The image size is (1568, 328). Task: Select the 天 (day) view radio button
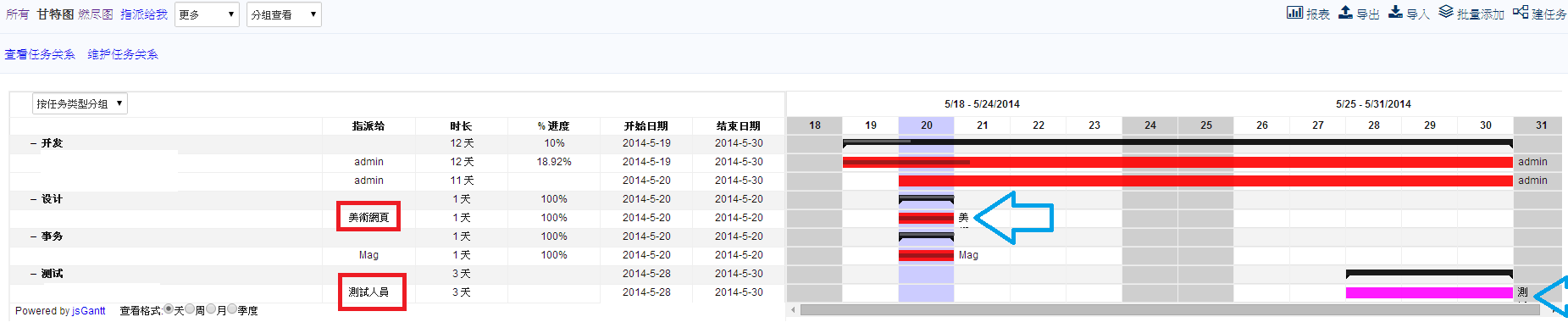pyautogui.click(x=169, y=309)
